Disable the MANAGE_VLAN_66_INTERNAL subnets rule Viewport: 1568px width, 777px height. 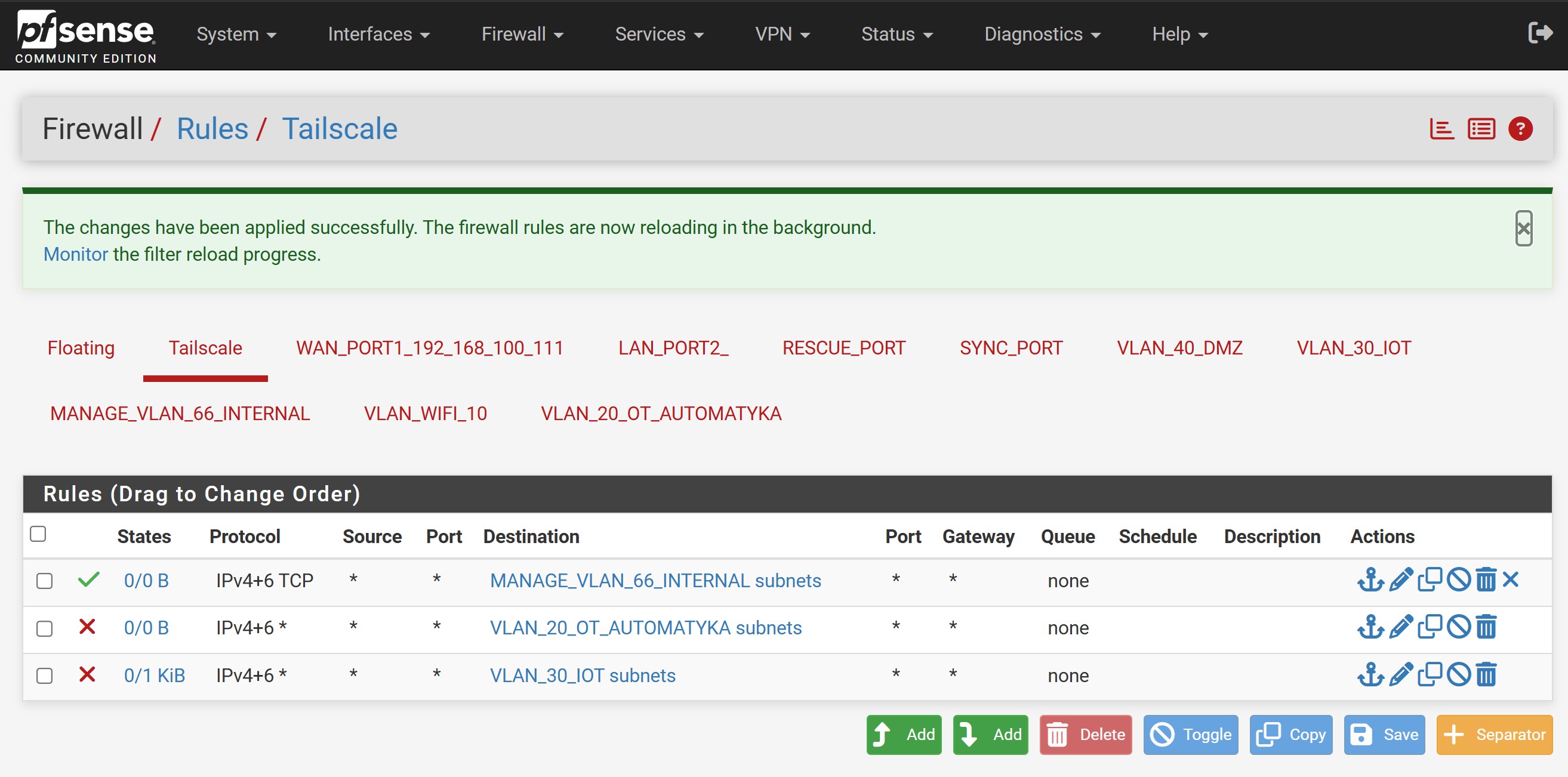[x=1458, y=579]
